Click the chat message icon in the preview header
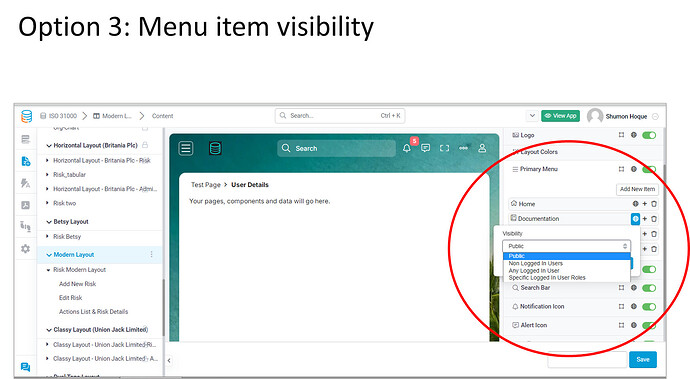The height and width of the screenshot is (379, 690). (426, 148)
